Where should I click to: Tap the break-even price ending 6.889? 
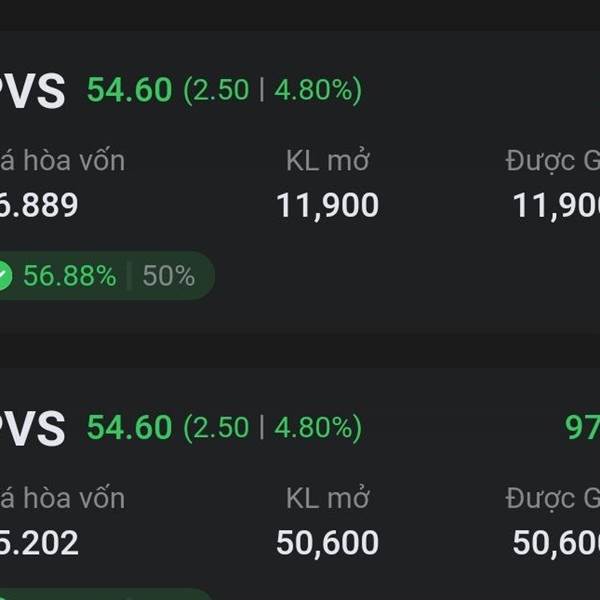(x=39, y=206)
